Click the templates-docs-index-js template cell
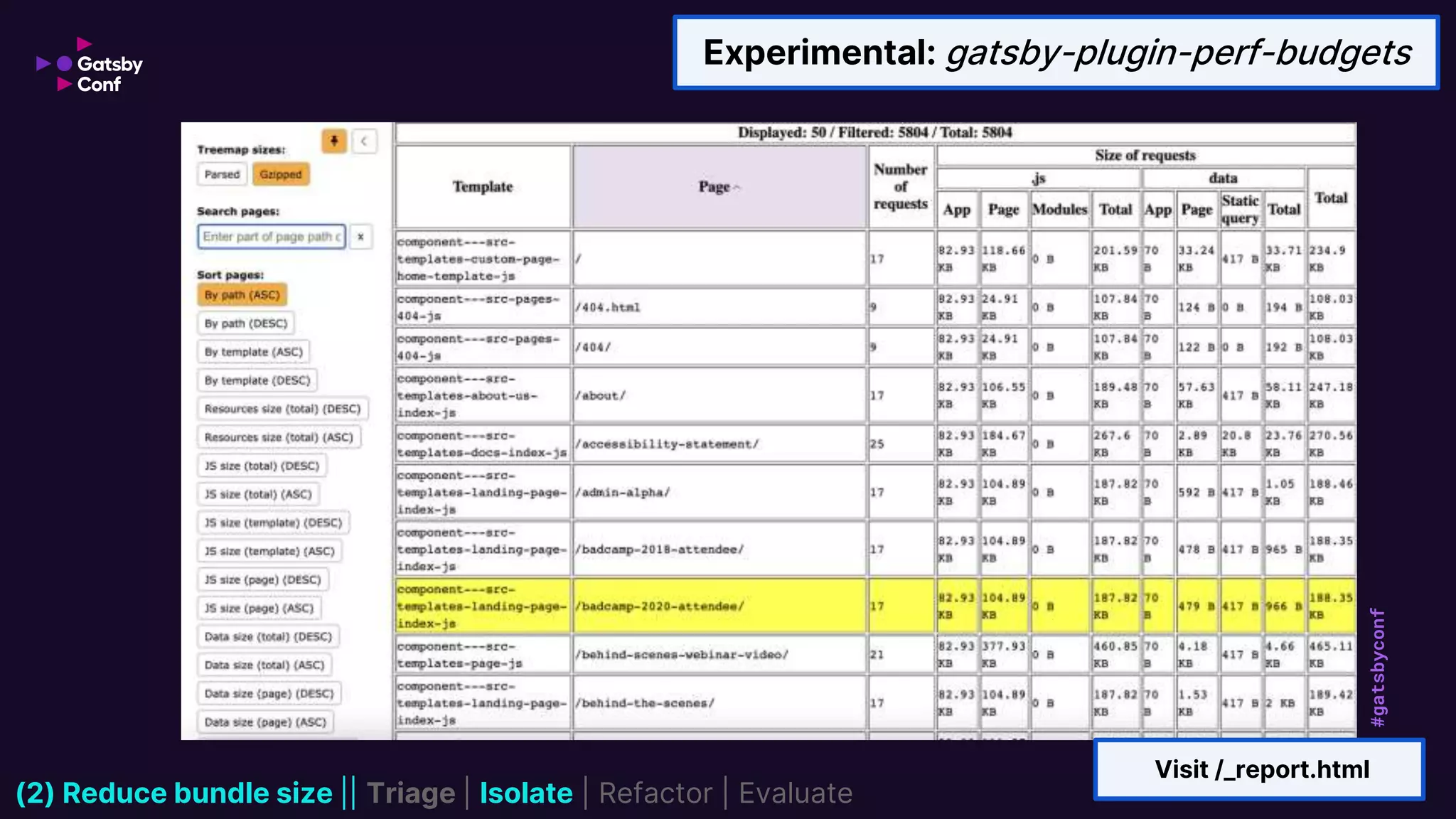 (483, 444)
